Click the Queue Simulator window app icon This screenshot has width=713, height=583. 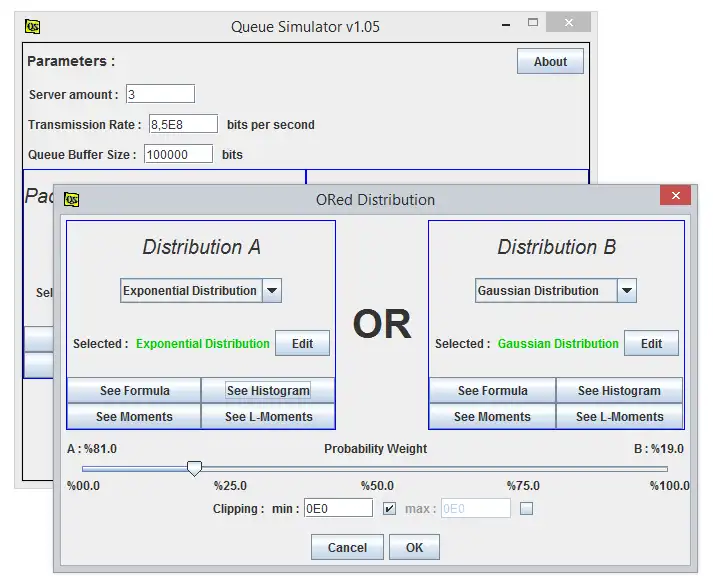[32, 26]
